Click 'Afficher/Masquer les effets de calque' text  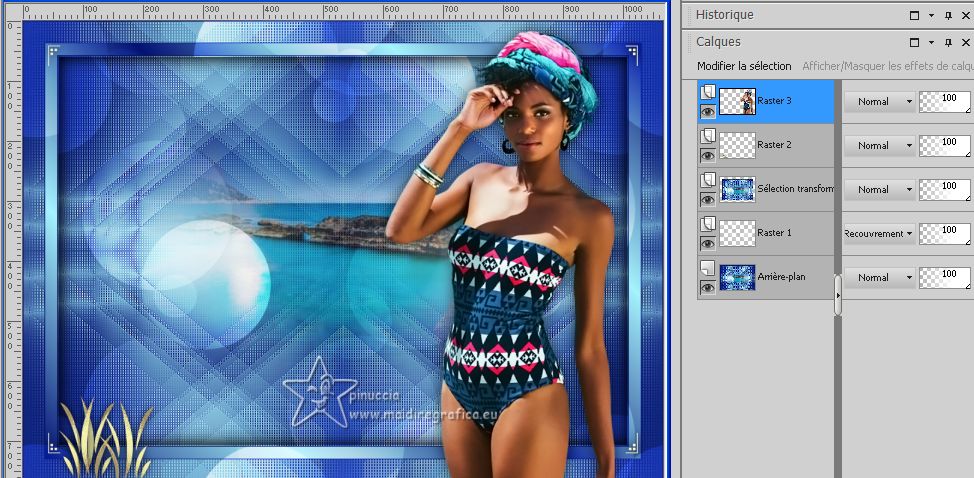(x=888, y=66)
